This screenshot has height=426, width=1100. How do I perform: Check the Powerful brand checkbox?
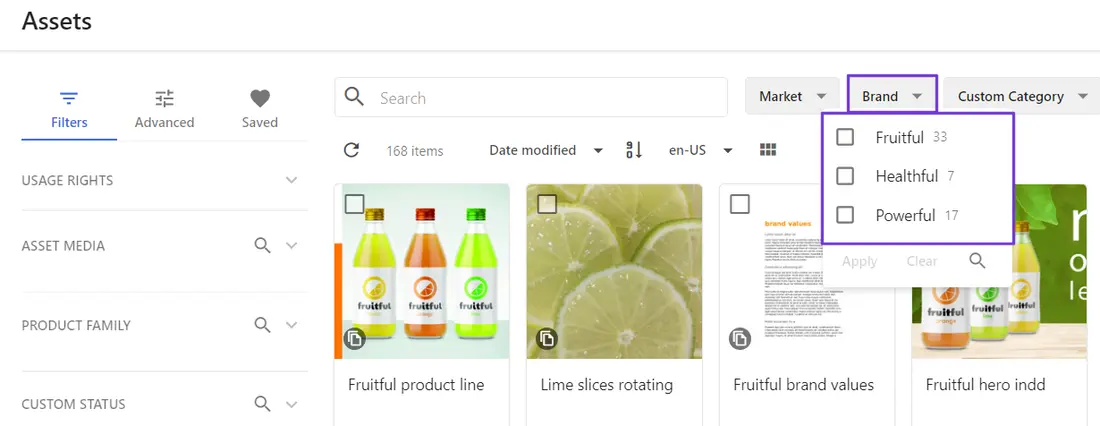tap(845, 215)
